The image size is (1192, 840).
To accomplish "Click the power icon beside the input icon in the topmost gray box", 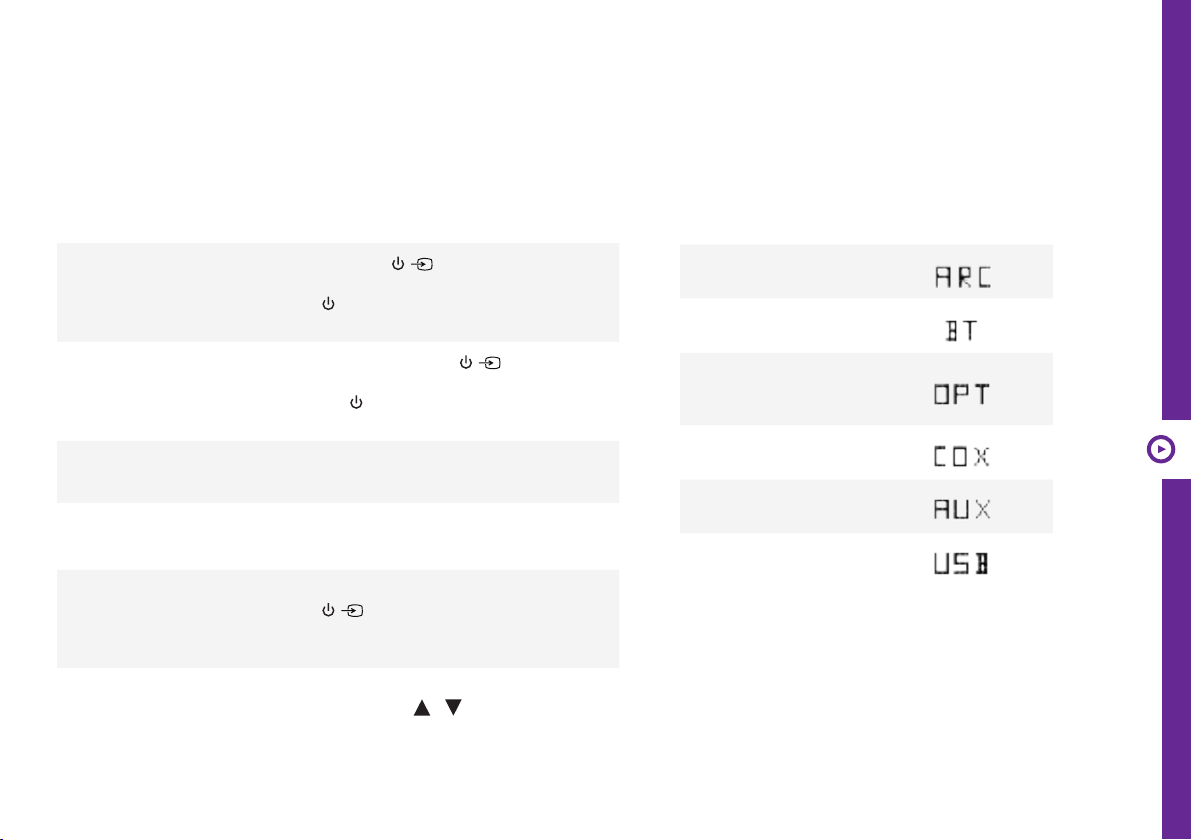I will [x=398, y=264].
